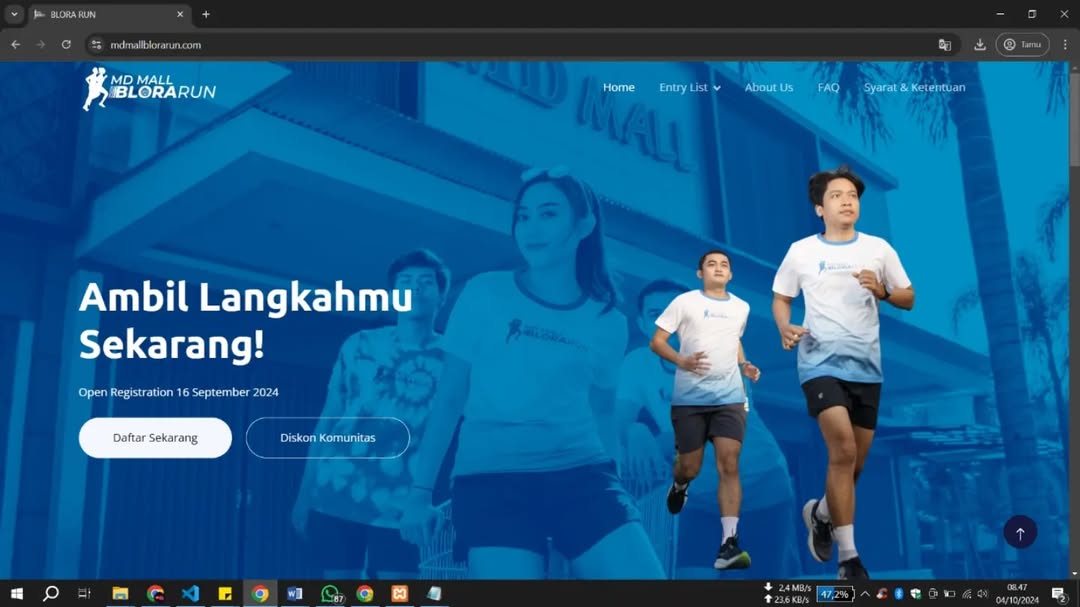Click the Bluetooth icon in the system tray
1080x607 pixels.
(898, 593)
